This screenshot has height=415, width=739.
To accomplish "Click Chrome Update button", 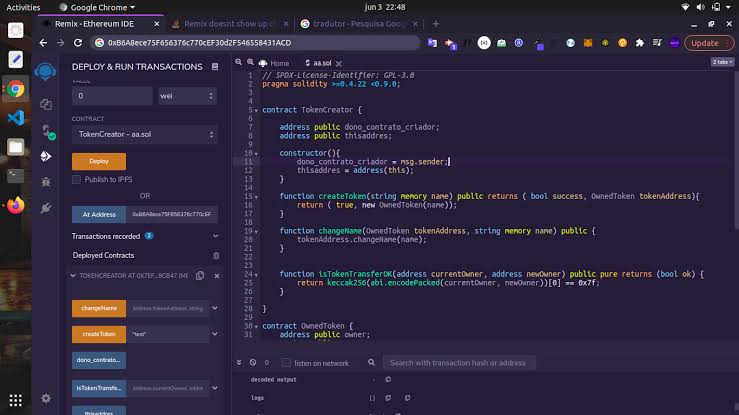I will [708, 43].
